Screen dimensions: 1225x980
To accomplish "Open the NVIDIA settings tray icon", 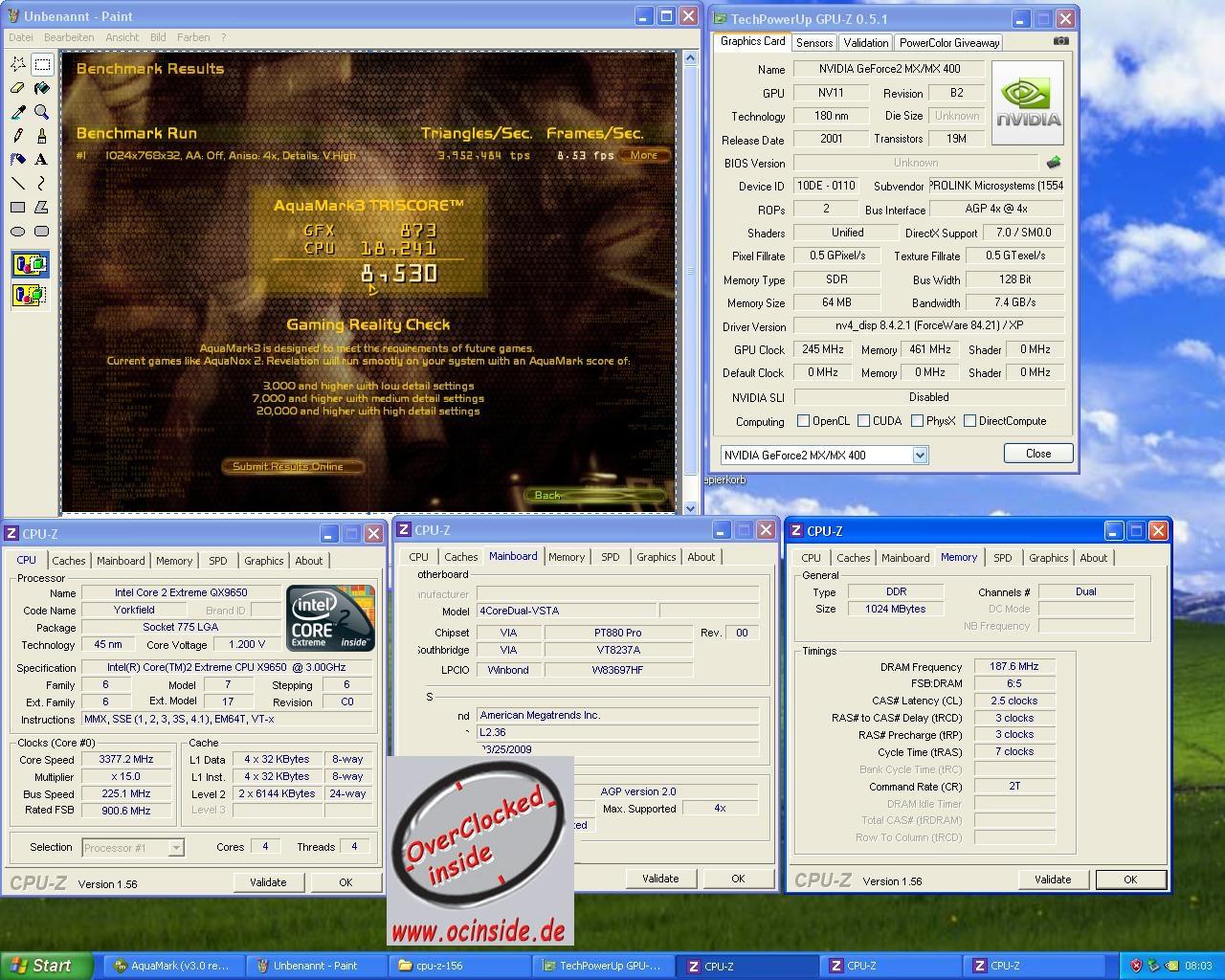I will point(1170,966).
